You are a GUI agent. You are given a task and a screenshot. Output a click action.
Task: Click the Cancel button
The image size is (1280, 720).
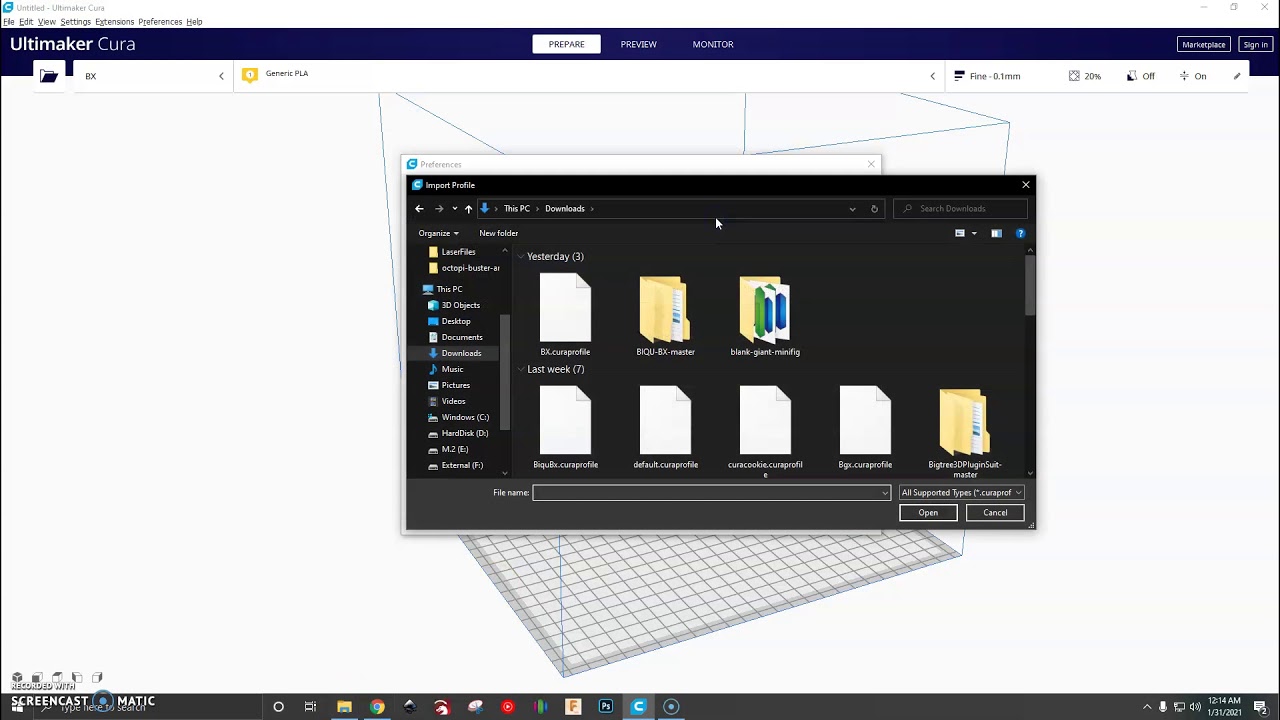click(x=995, y=513)
